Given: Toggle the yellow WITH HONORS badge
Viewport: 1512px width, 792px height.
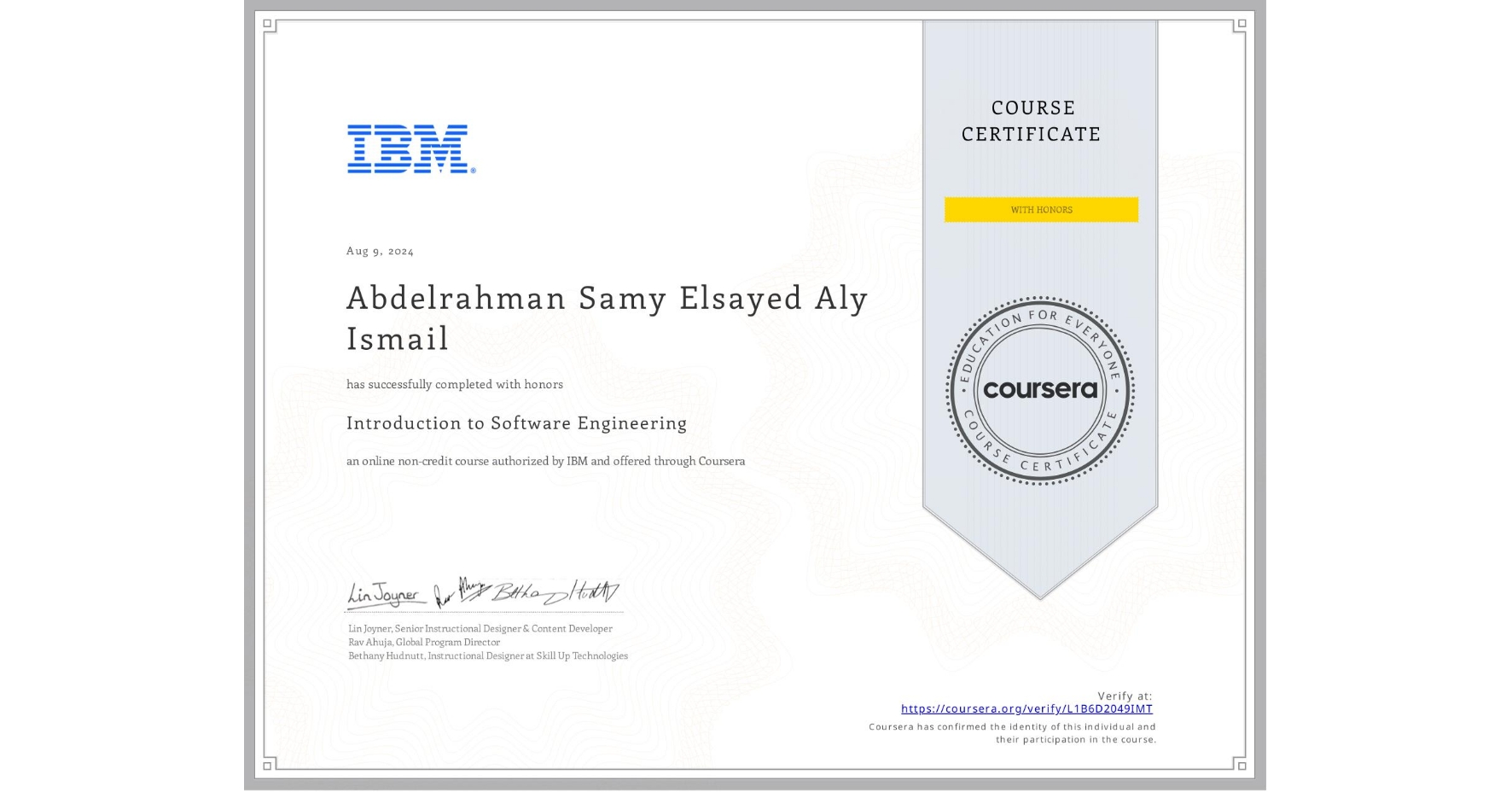Looking at the screenshot, I should pyautogui.click(x=1041, y=209).
